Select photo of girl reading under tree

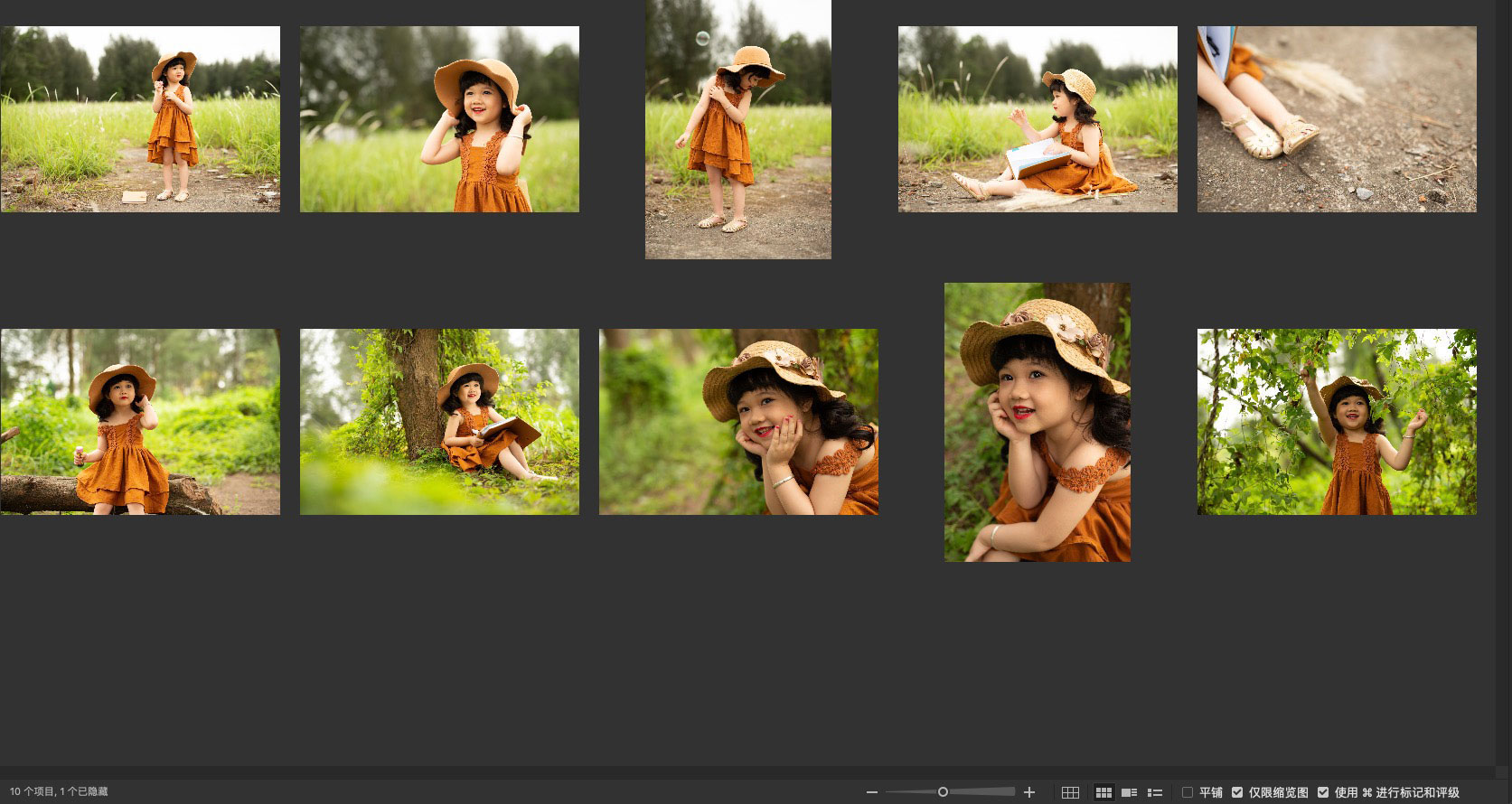click(x=439, y=422)
